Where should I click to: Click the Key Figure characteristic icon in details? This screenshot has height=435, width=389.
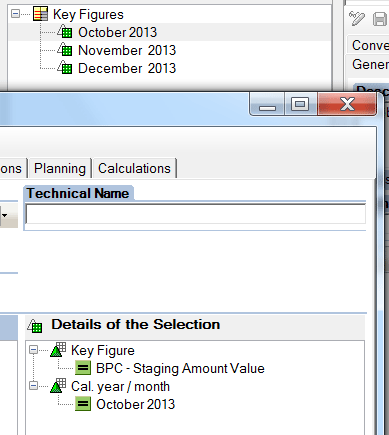point(58,350)
